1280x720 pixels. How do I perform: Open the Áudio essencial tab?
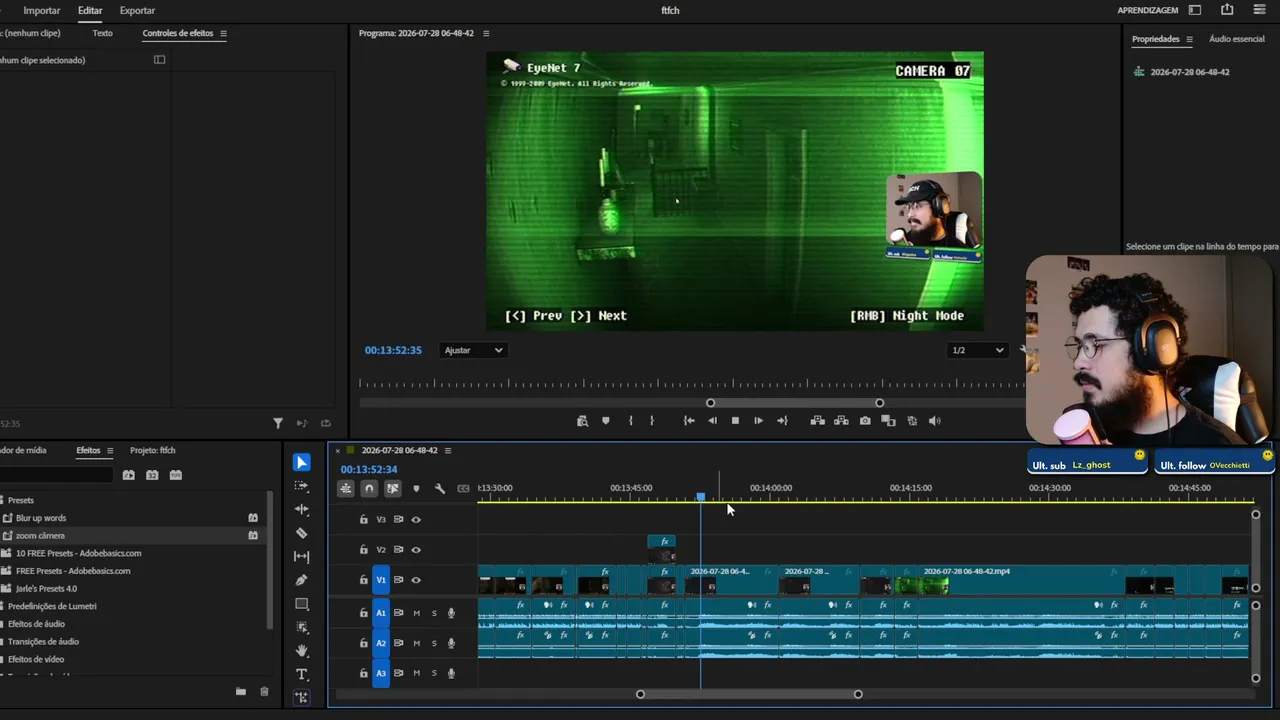click(x=1237, y=39)
